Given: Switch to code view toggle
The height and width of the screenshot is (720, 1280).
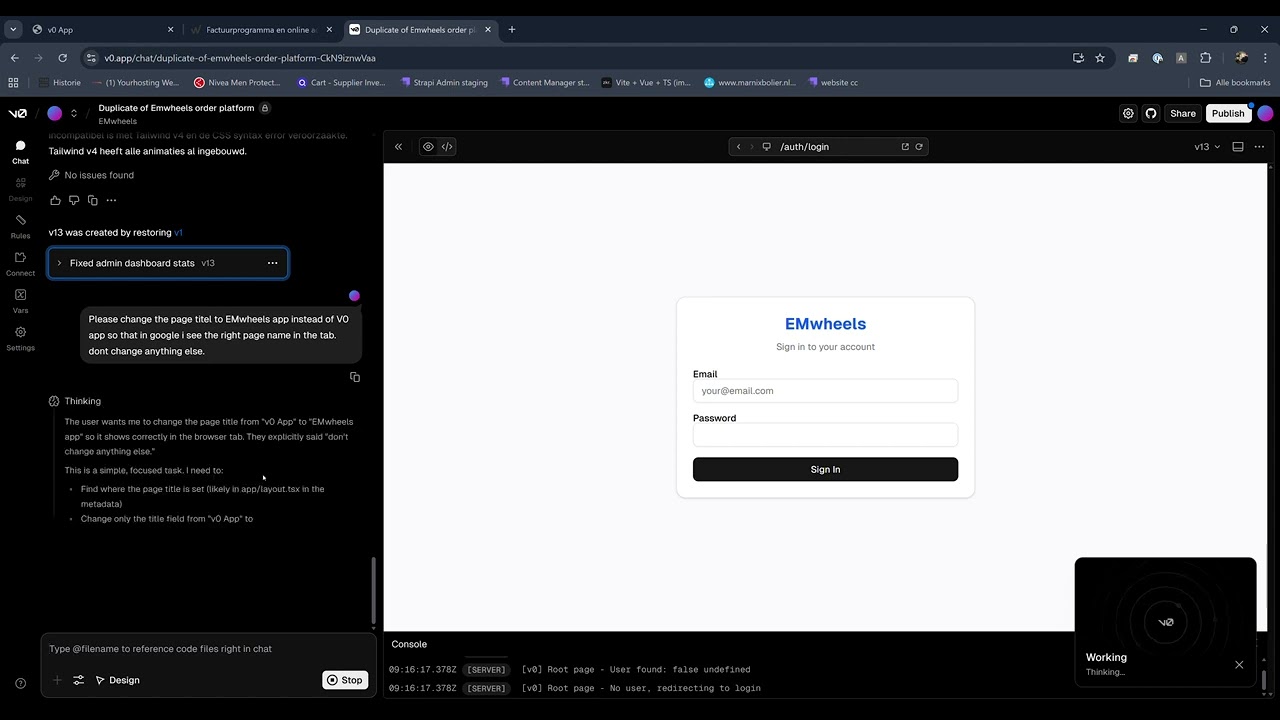Looking at the screenshot, I should (x=447, y=147).
